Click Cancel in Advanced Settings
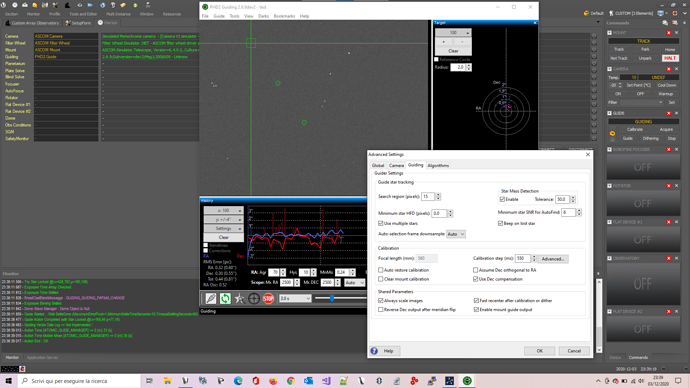Screen dimensions: 690x388 pyautogui.click(x=574, y=351)
